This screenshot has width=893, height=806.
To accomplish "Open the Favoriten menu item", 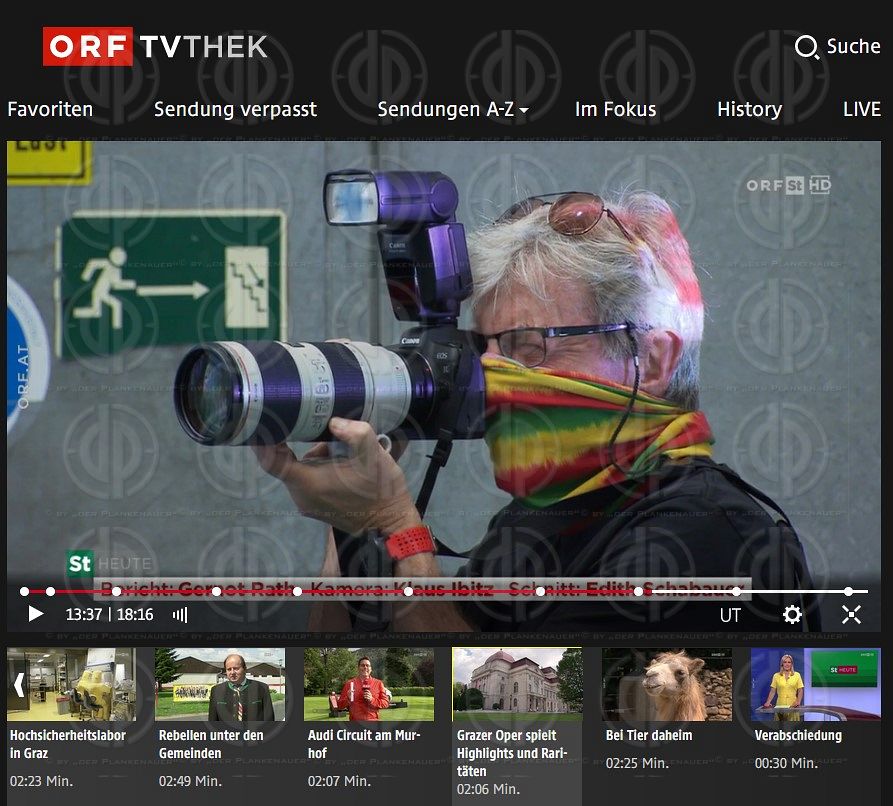I will click(x=50, y=109).
